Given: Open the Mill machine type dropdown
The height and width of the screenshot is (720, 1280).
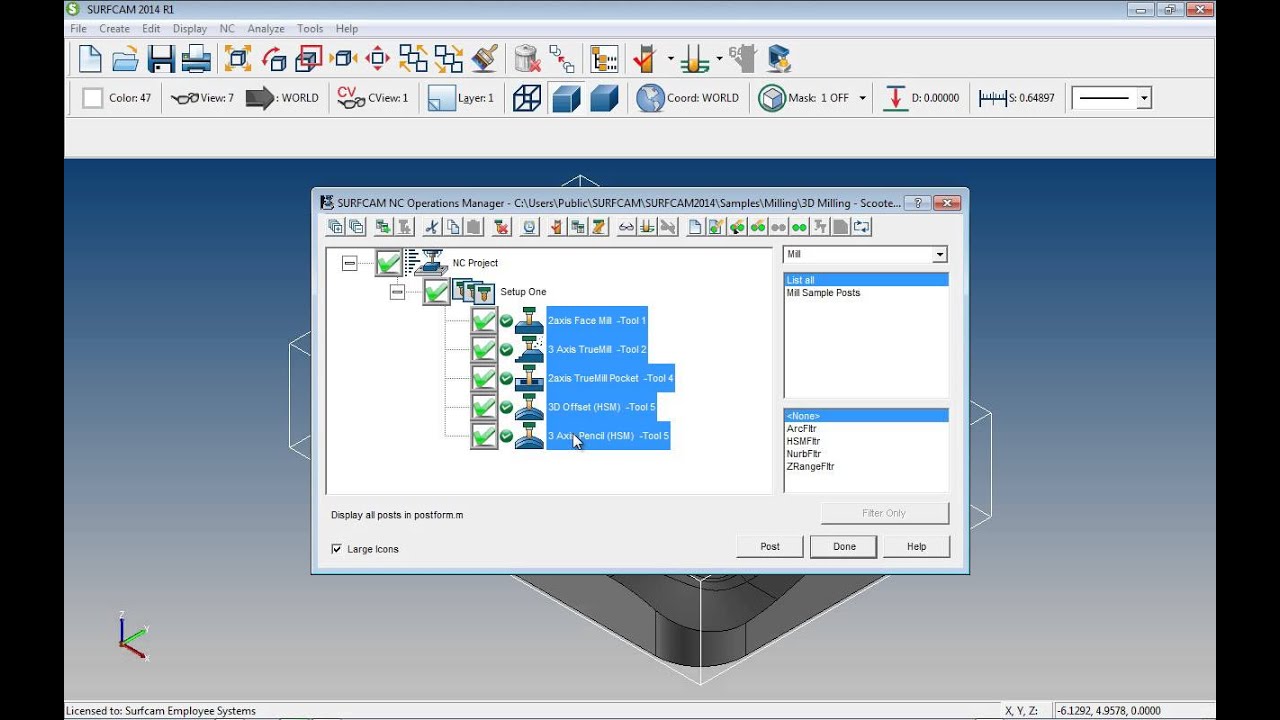Looking at the screenshot, I should [939, 255].
